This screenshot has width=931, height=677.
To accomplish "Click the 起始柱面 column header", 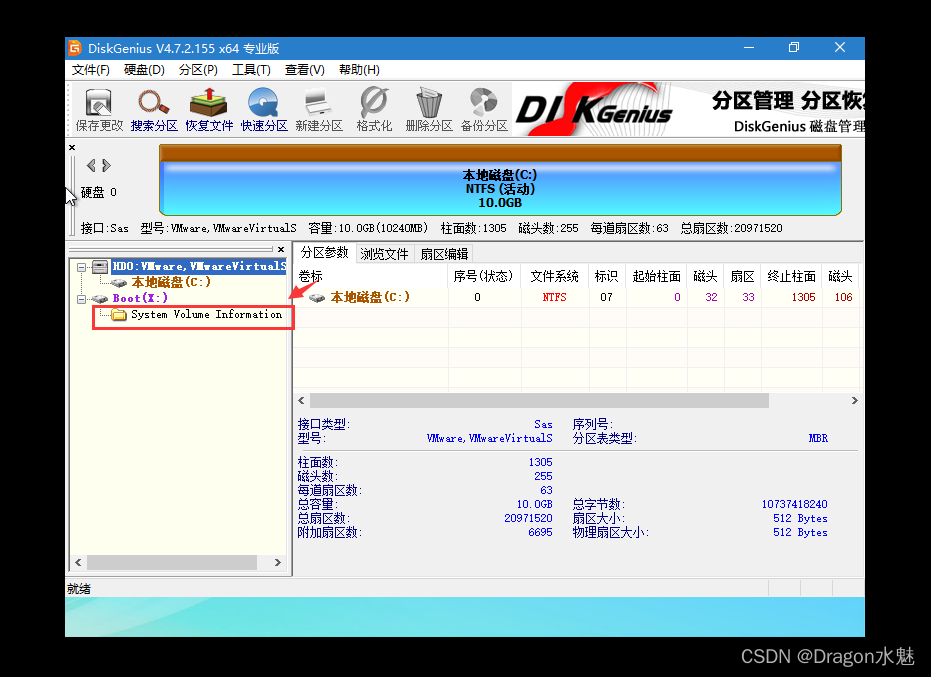I will click(x=656, y=276).
